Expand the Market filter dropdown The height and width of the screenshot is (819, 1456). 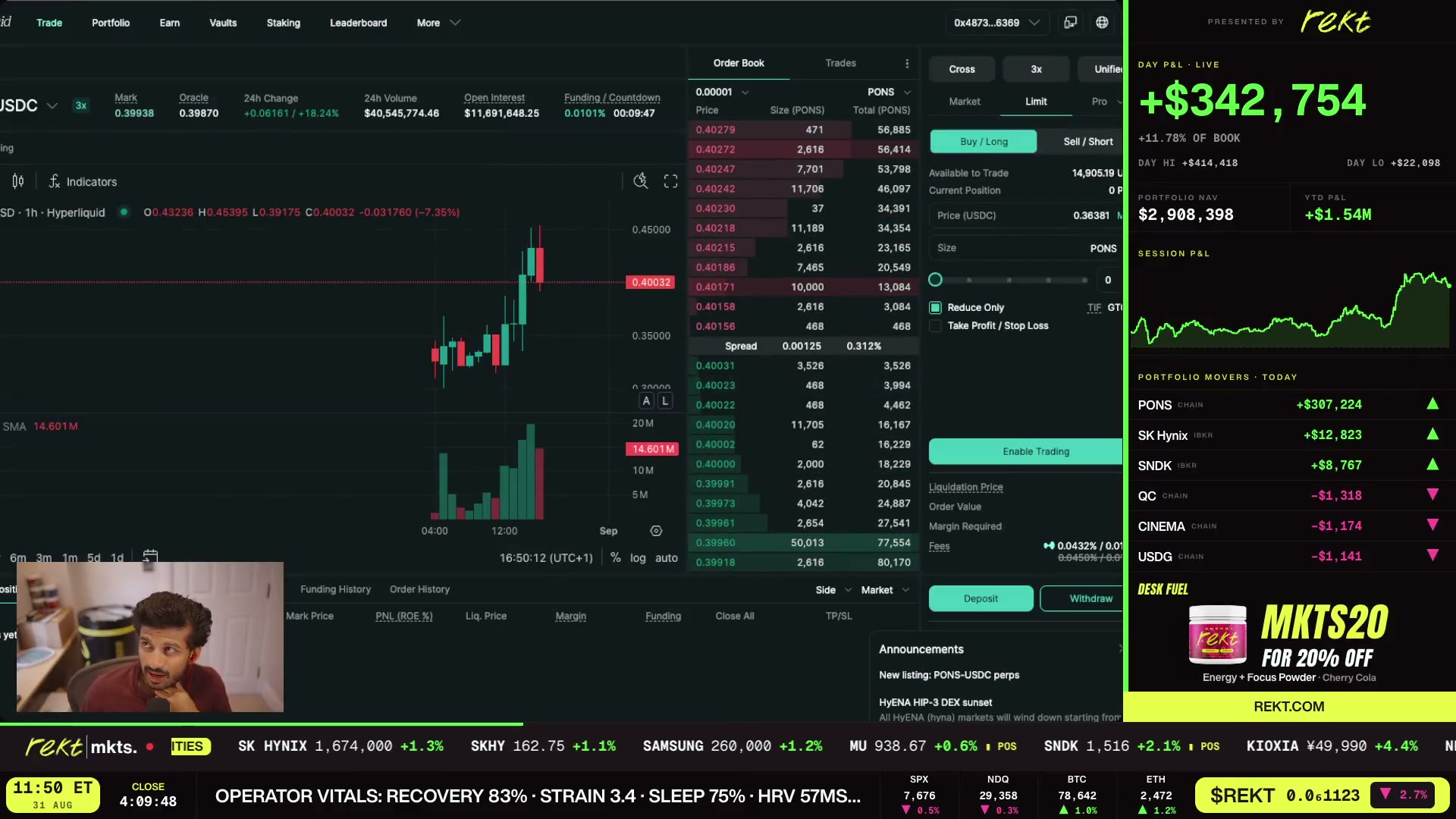click(x=885, y=590)
